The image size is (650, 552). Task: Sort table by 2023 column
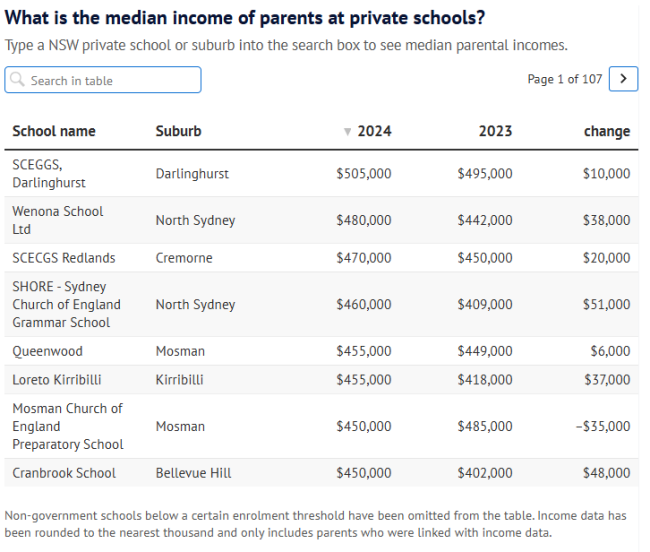coord(494,131)
